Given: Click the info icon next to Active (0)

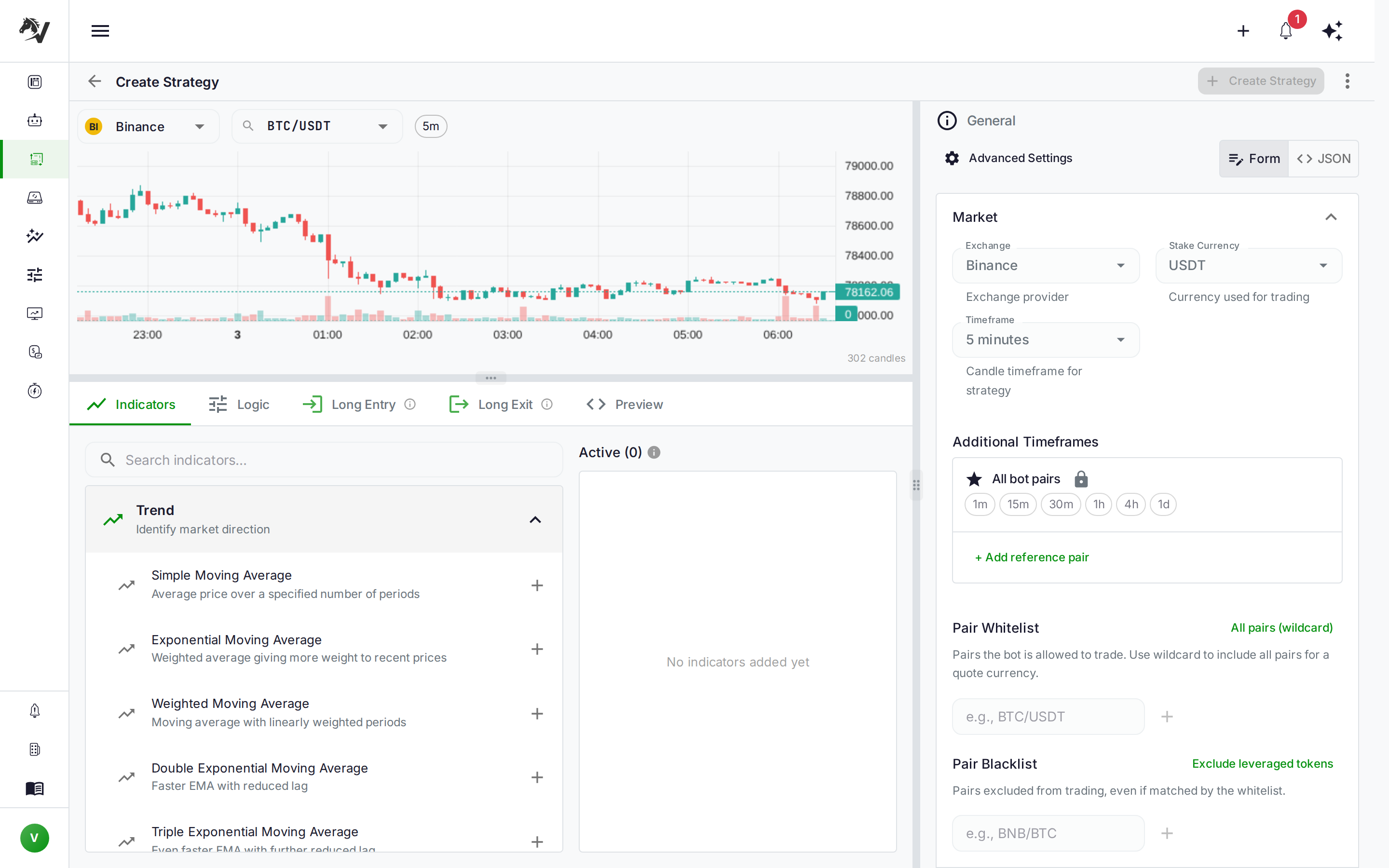Looking at the screenshot, I should tap(654, 452).
